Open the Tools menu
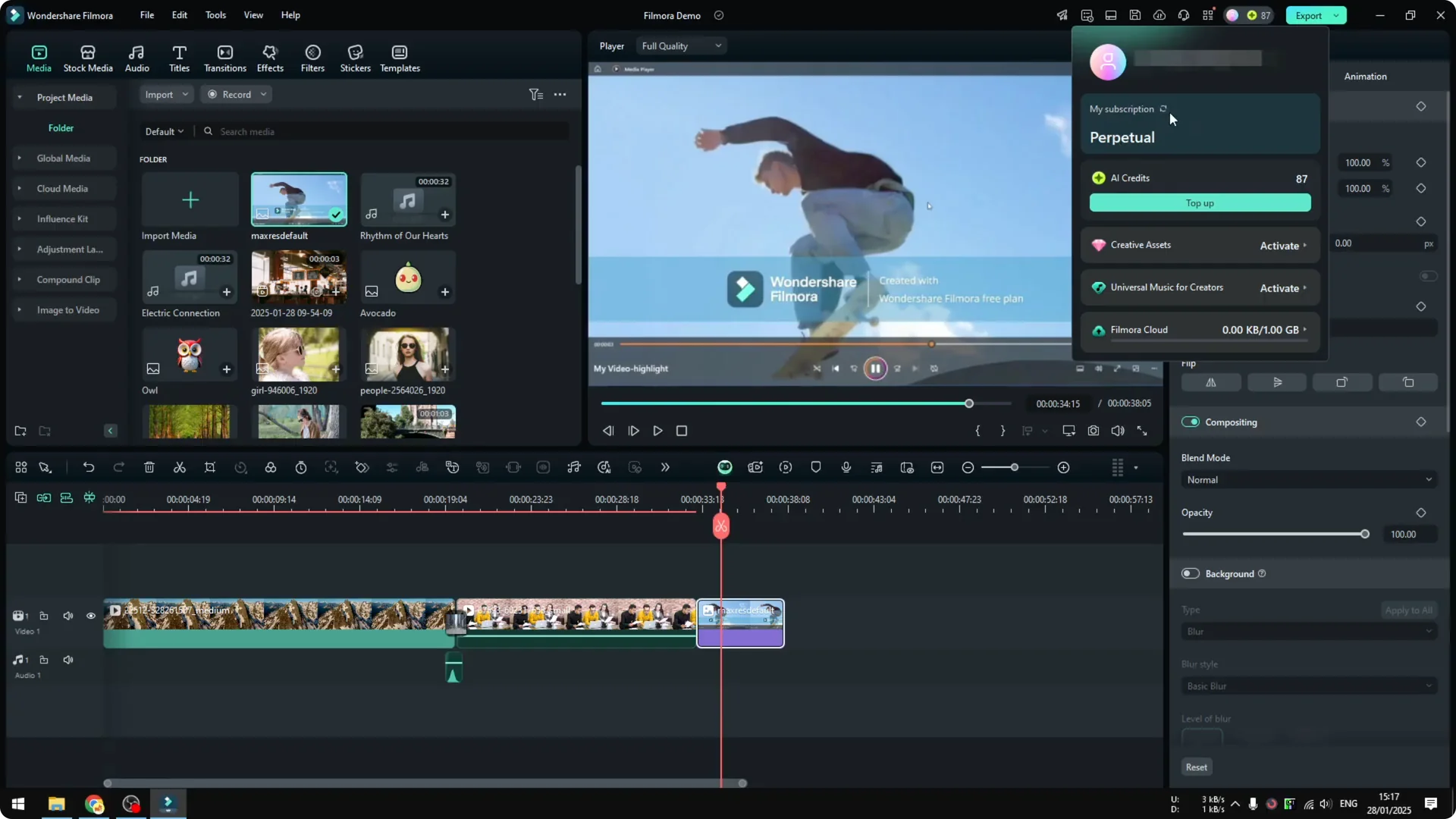The height and width of the screenshot is (819, 1456). pos(215,15)
